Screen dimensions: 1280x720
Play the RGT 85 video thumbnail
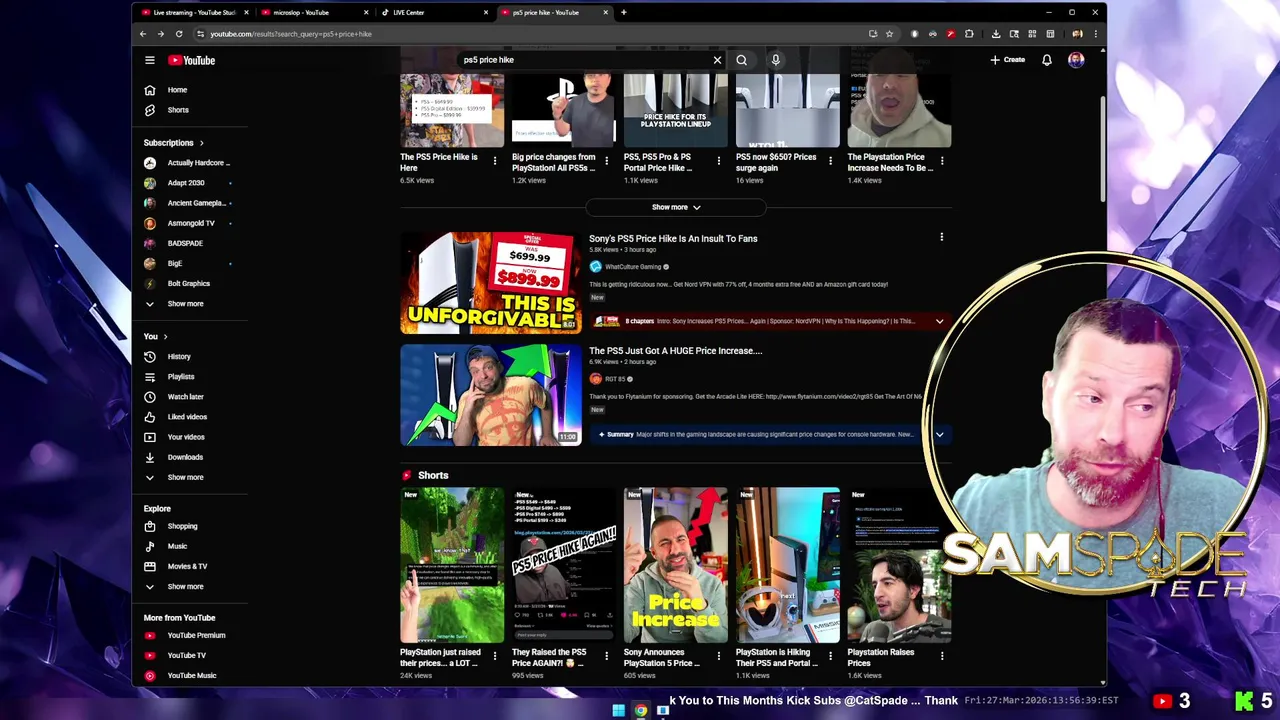(x=490, y=395)
